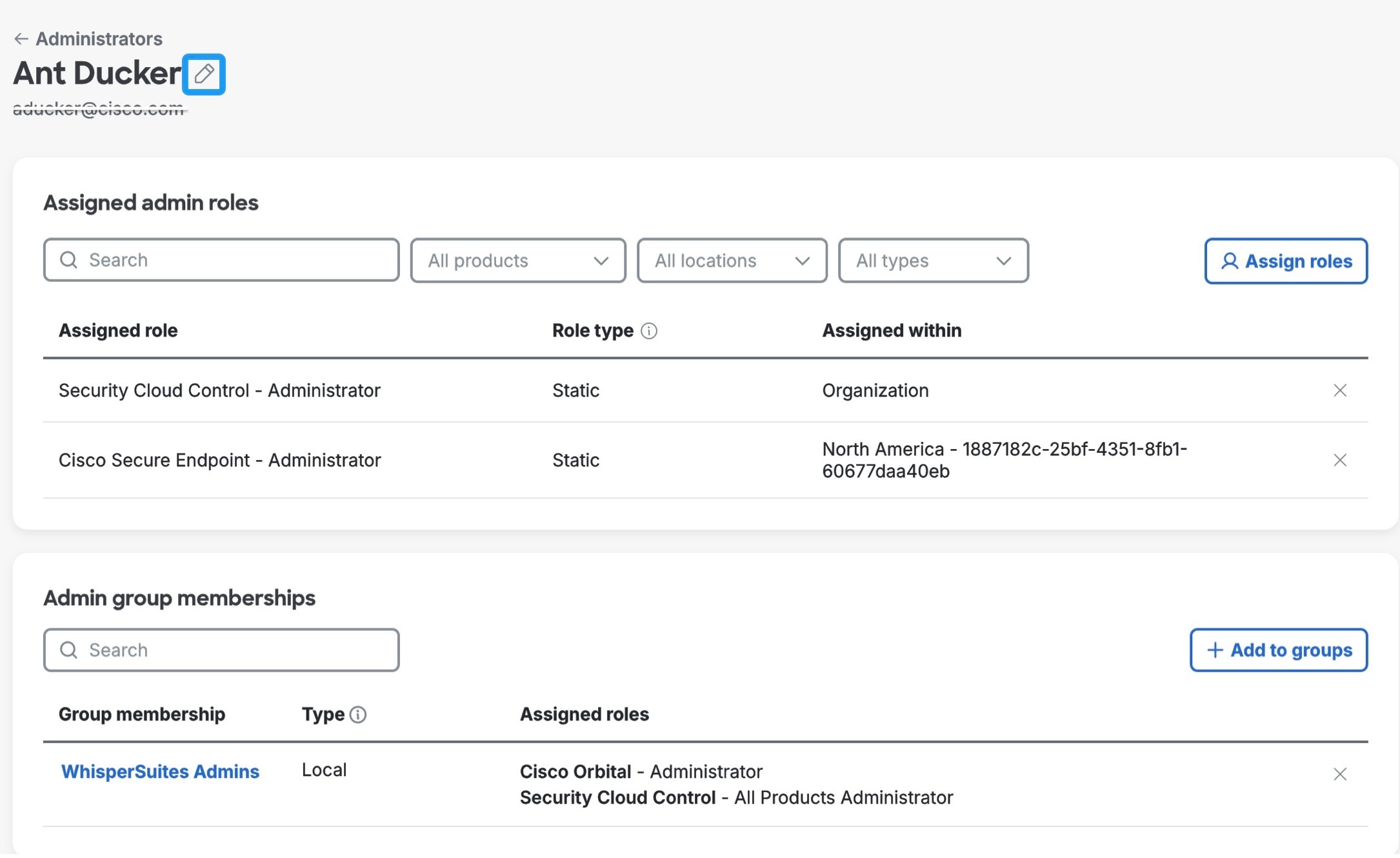Click the Role type column header
The height and width of the screenshot is (858, 1400).
[x=593, y=330]
